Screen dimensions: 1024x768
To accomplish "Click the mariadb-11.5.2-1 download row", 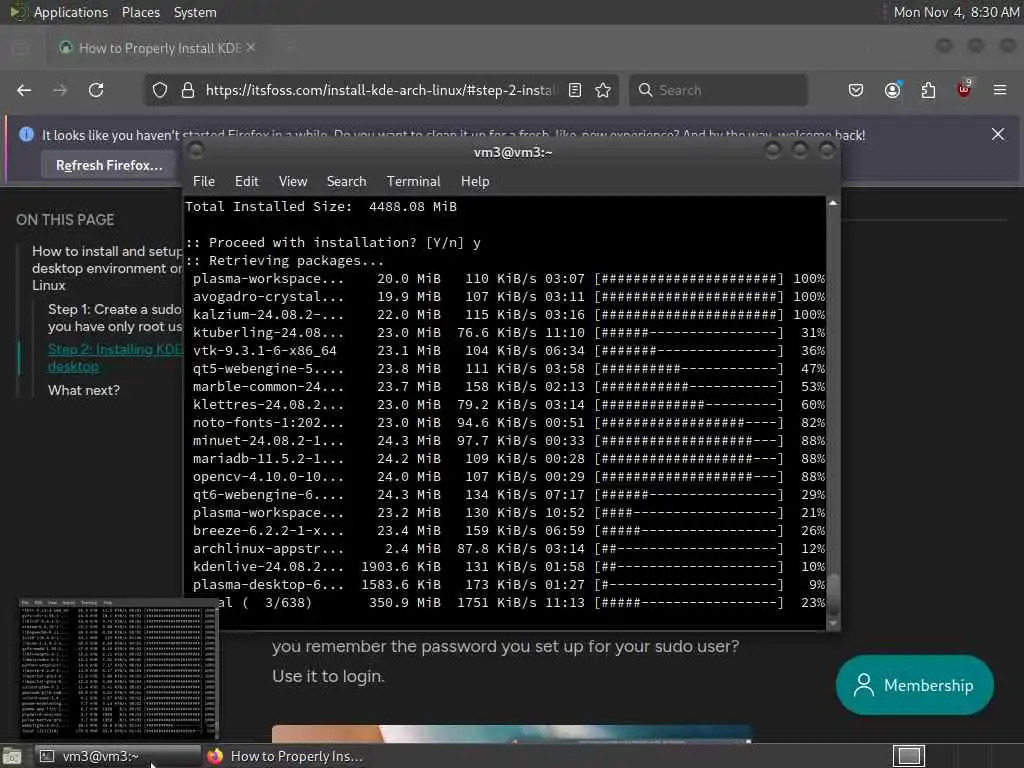I will coord(506,458).
